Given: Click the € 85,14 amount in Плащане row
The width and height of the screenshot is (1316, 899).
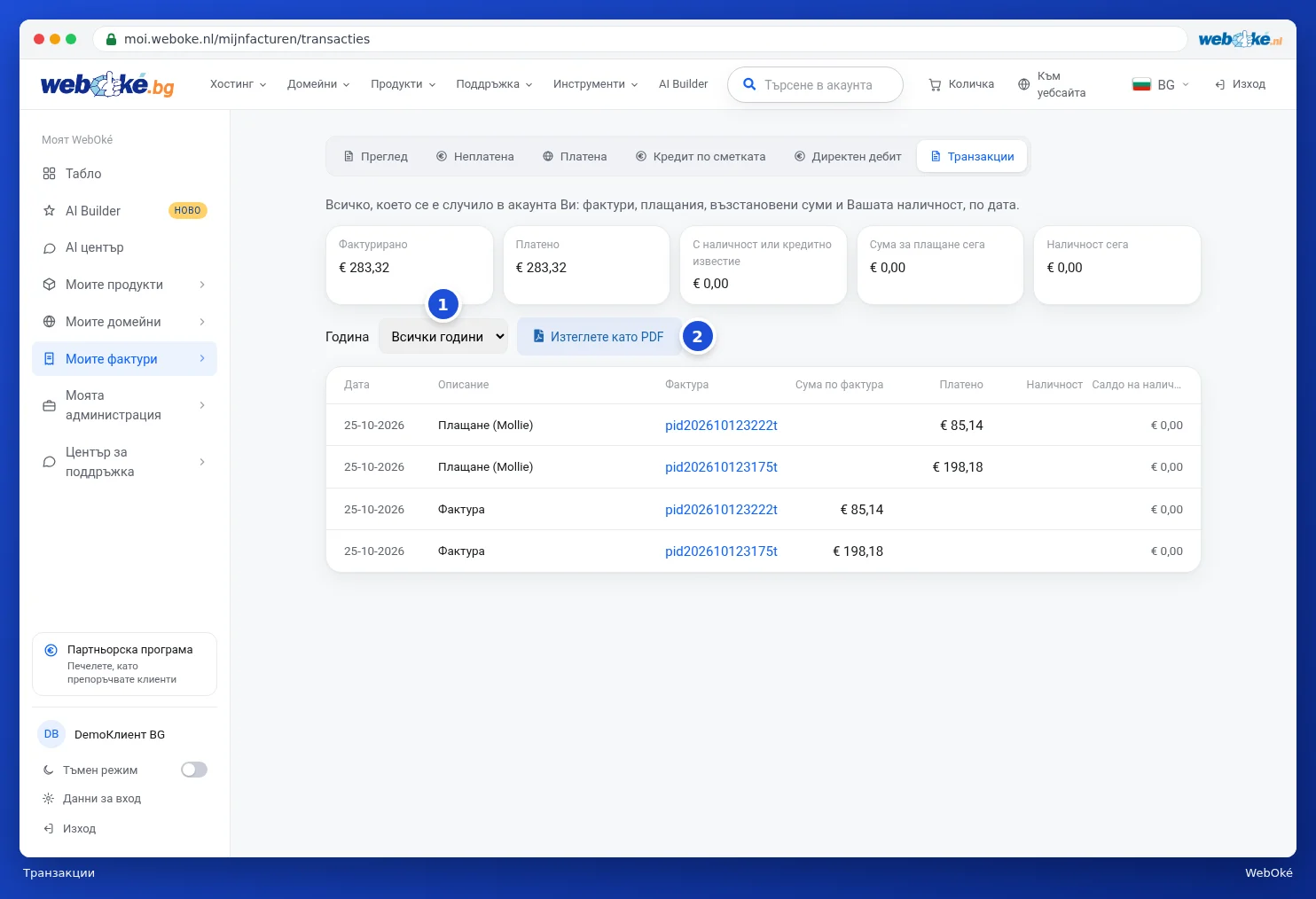Looking at the screenshot, I should pos(961,426).
